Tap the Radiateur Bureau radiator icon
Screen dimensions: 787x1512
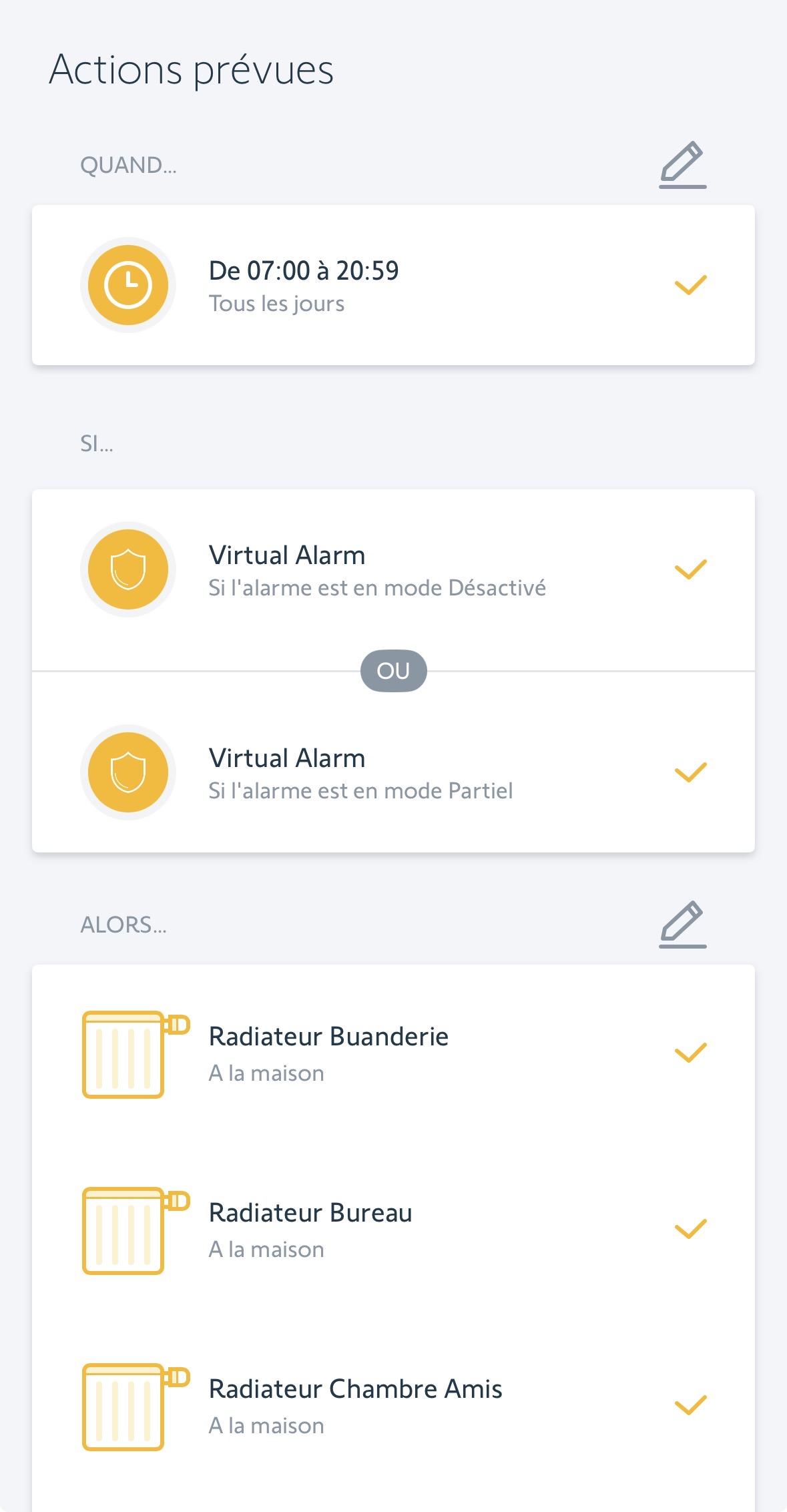[x=135, y=1230]
